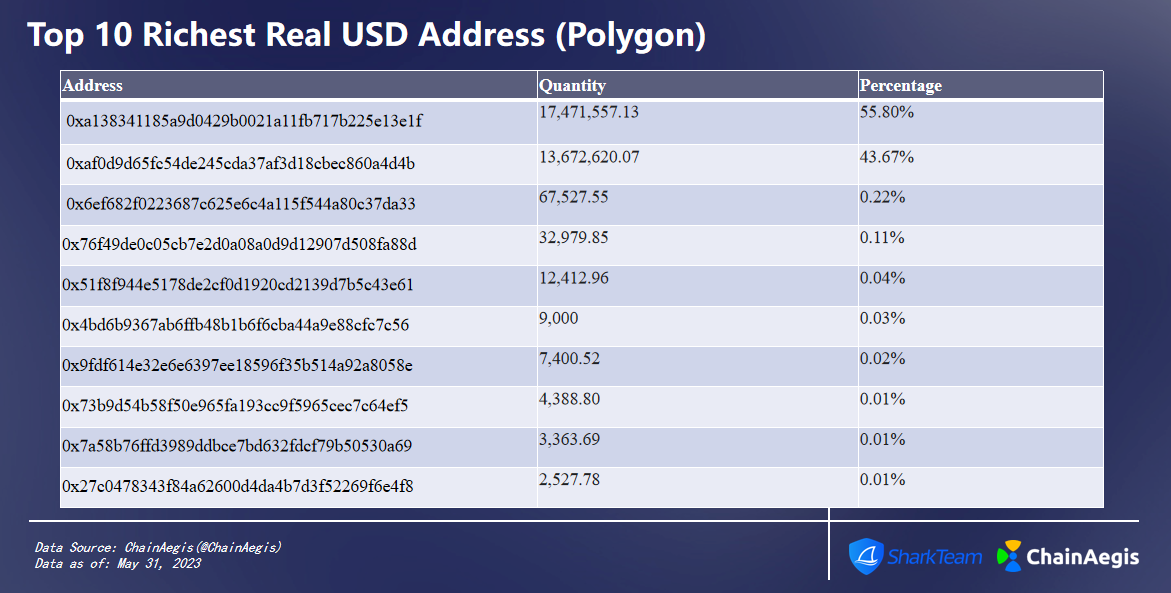This screenshot has width=1171, height=593.
Task: Open address starting with 0x7a58b76ffd3989dd
Action: [237, 446]
